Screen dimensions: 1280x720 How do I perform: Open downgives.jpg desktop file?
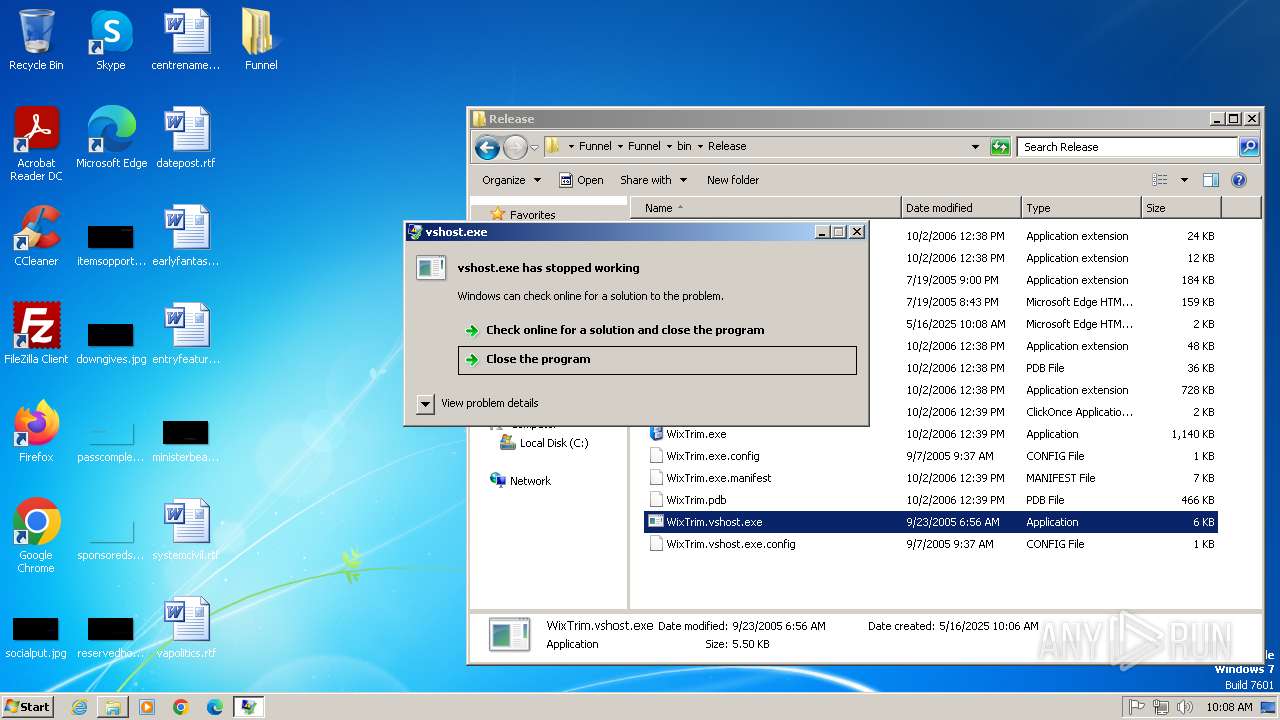pyautogui.click(x=111, y=344)
